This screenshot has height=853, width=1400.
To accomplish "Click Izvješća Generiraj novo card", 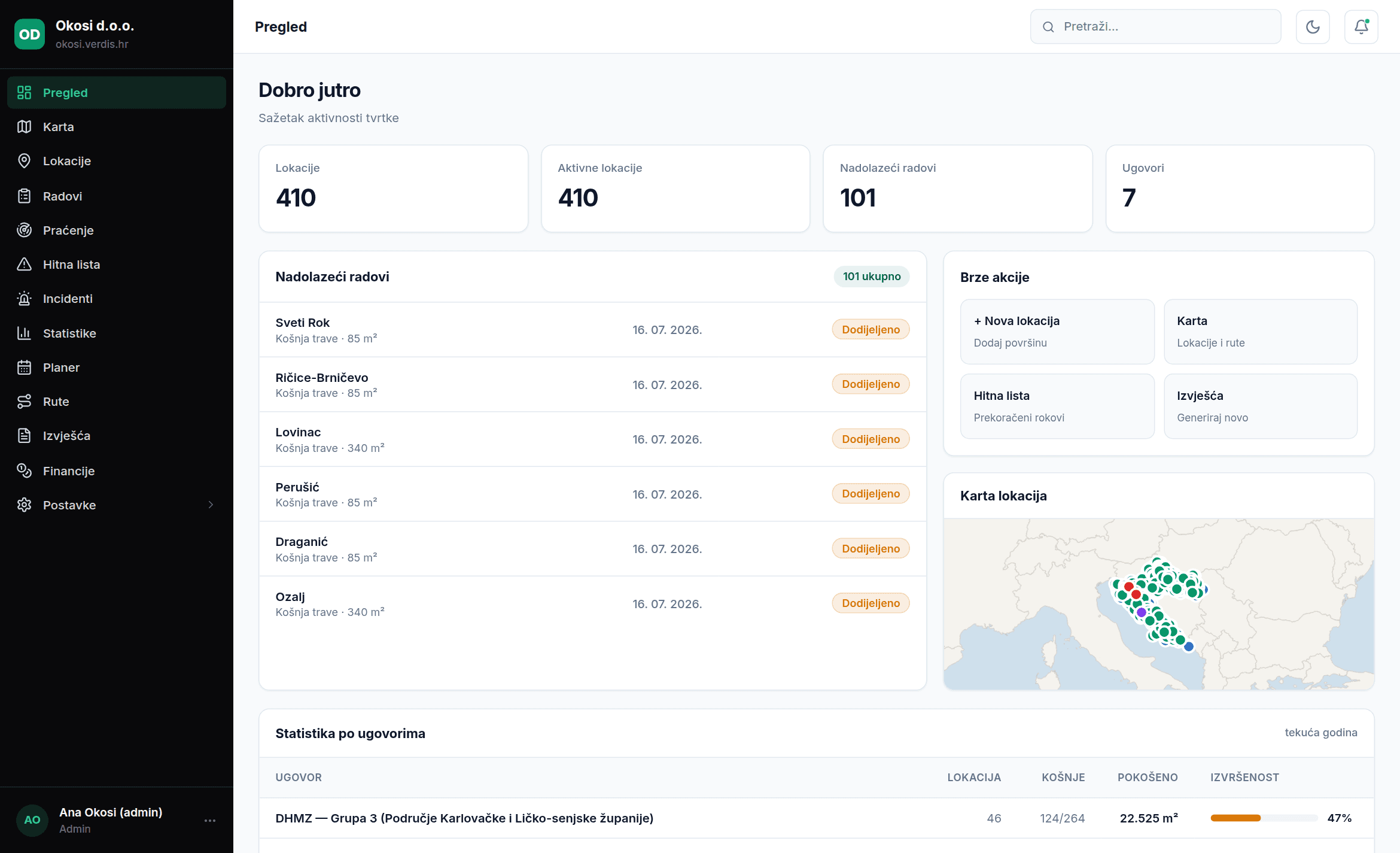I will pyautogui.click(x=1261, y=406).
